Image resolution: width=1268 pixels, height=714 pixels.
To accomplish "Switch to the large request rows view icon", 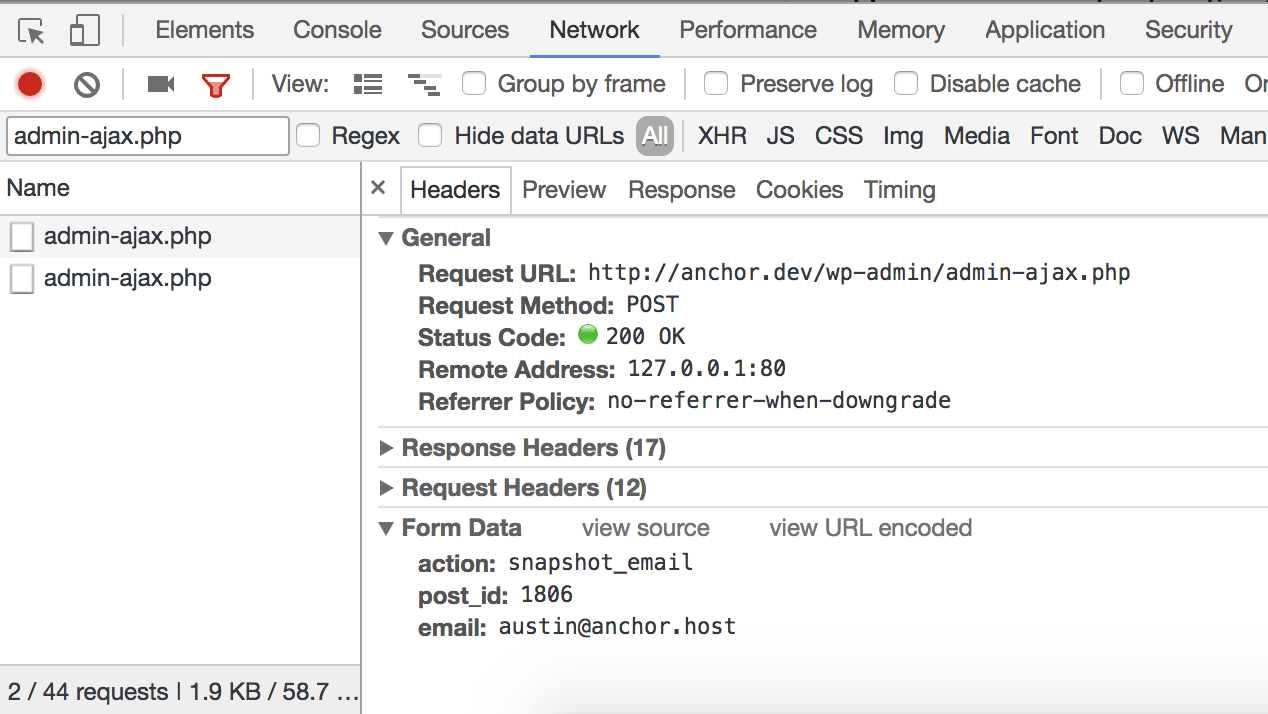I will tap(368, 84).
